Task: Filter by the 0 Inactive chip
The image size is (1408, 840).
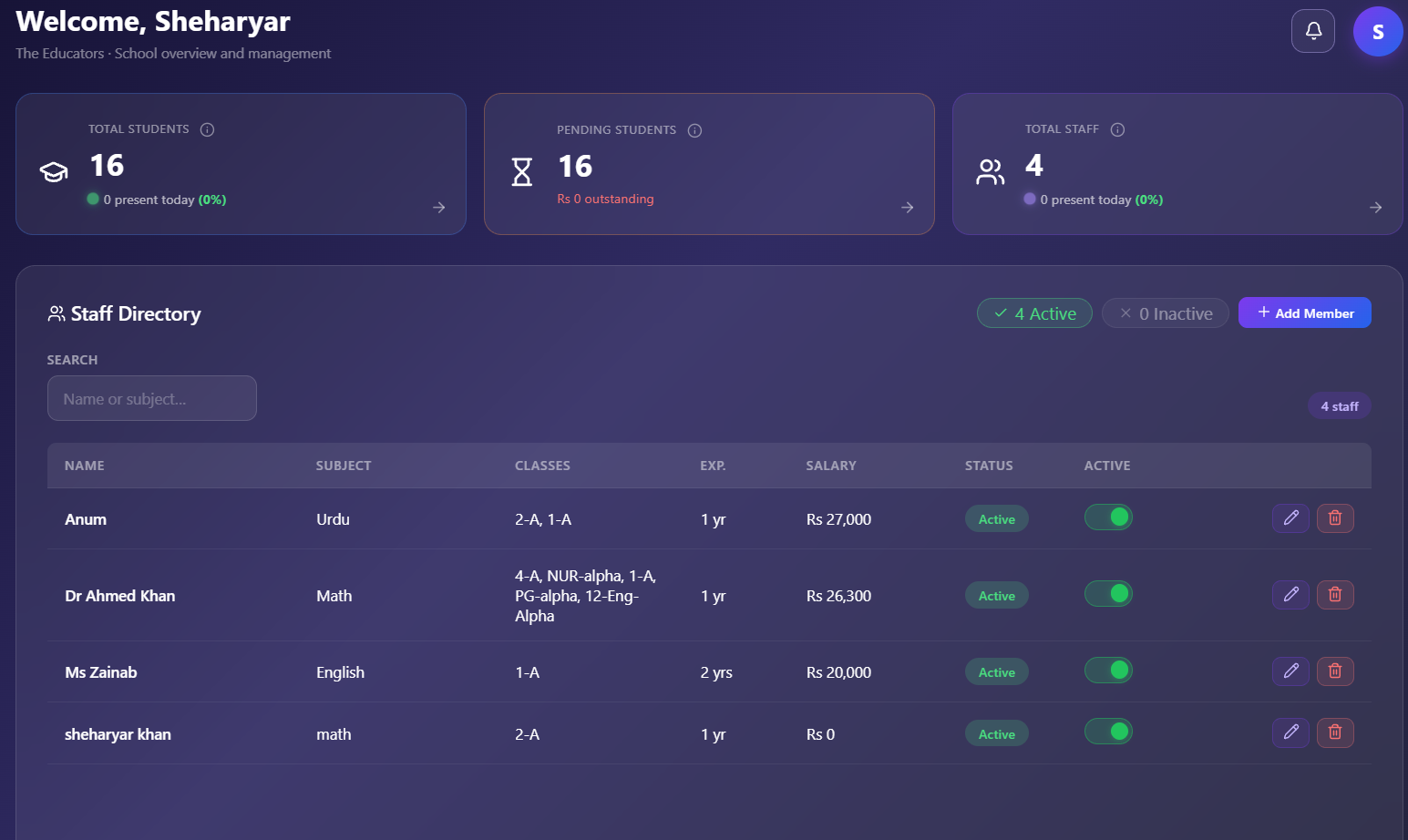Action: point(1166,313)
